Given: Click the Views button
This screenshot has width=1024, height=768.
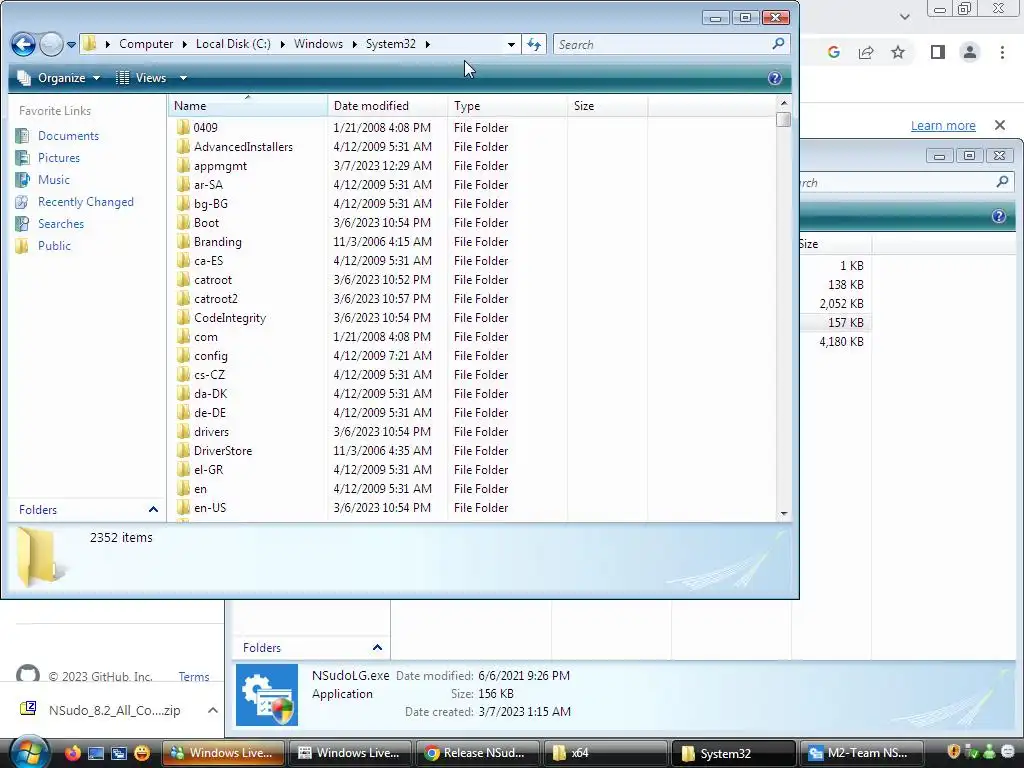Looking at the screenshot, I should (142, 78).
